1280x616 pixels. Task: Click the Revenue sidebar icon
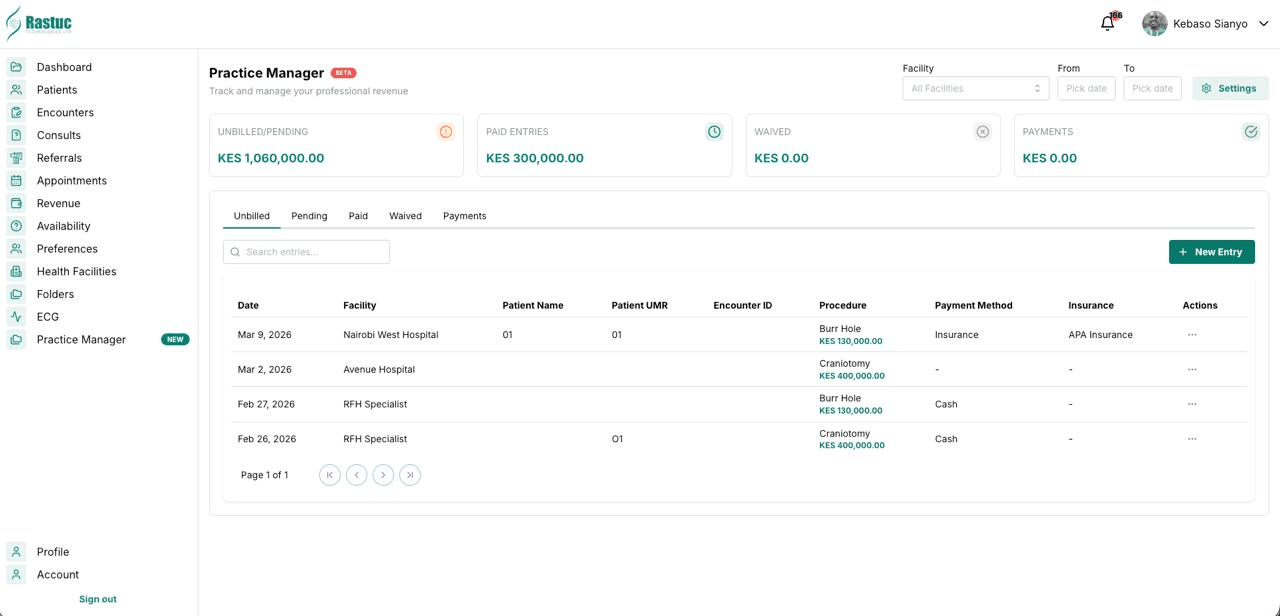click(15, 203)
